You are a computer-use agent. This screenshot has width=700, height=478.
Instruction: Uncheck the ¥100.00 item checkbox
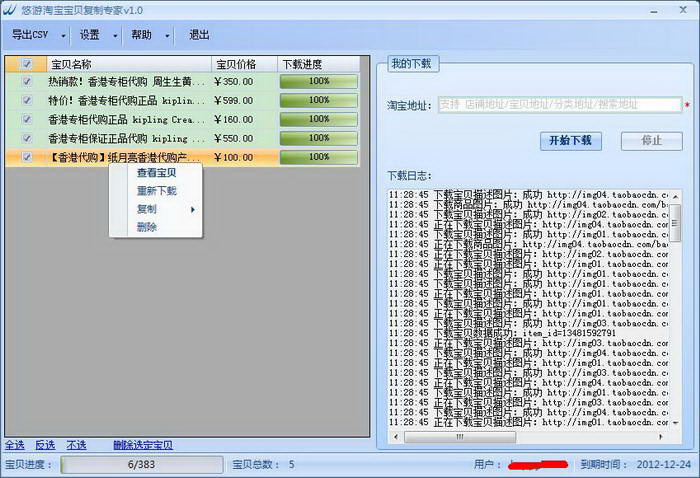pos(27,157)
